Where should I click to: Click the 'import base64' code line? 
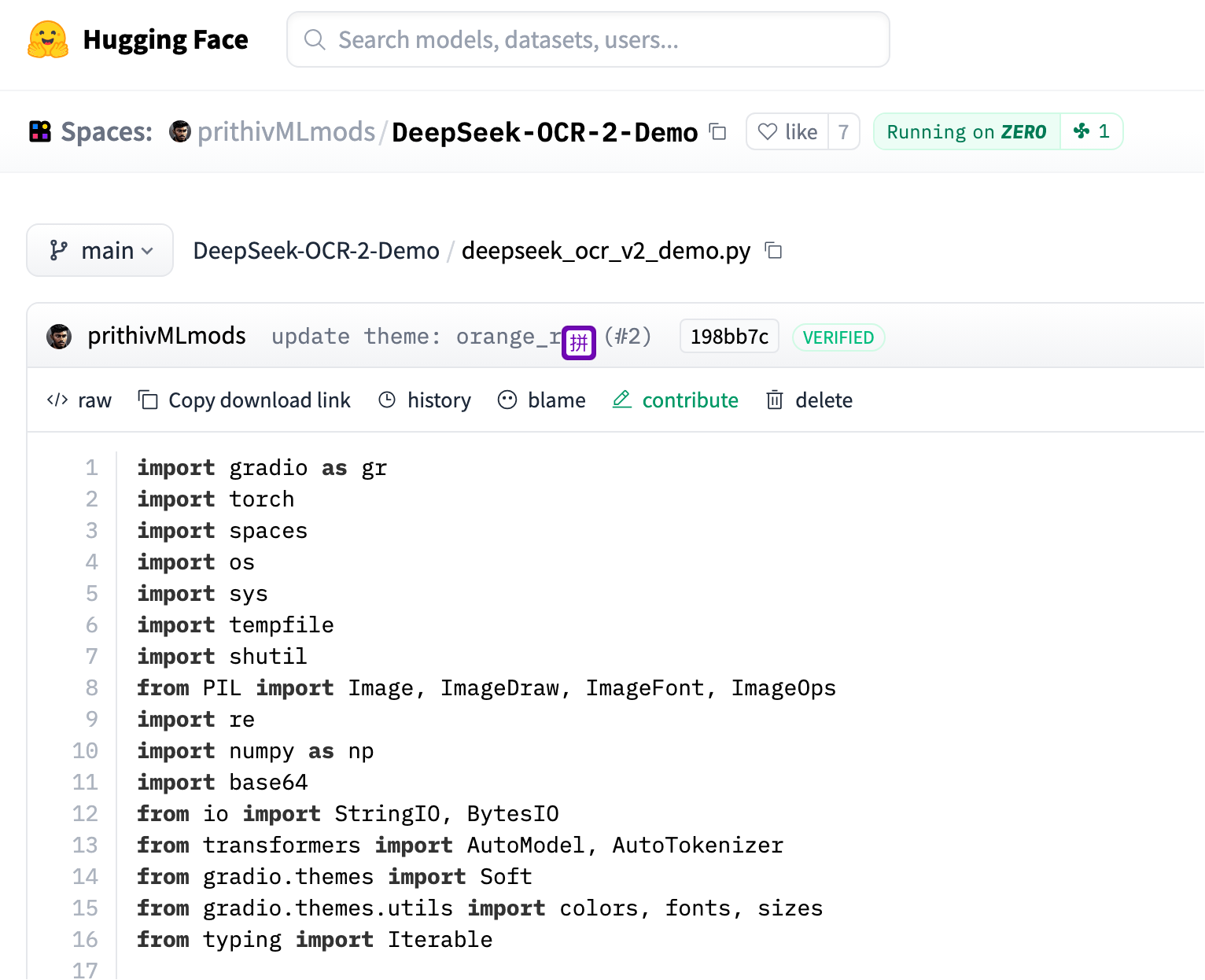[222, 783]
